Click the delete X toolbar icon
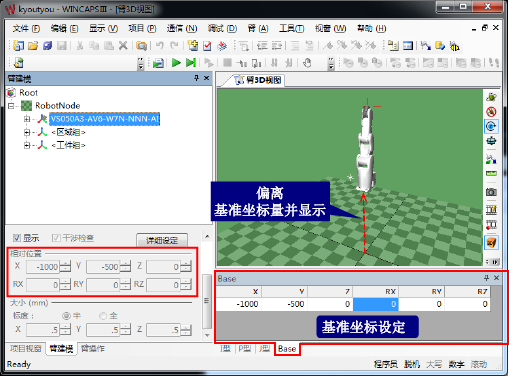Image resolution: width=509 pixels, height=377 pixels. 123,46
